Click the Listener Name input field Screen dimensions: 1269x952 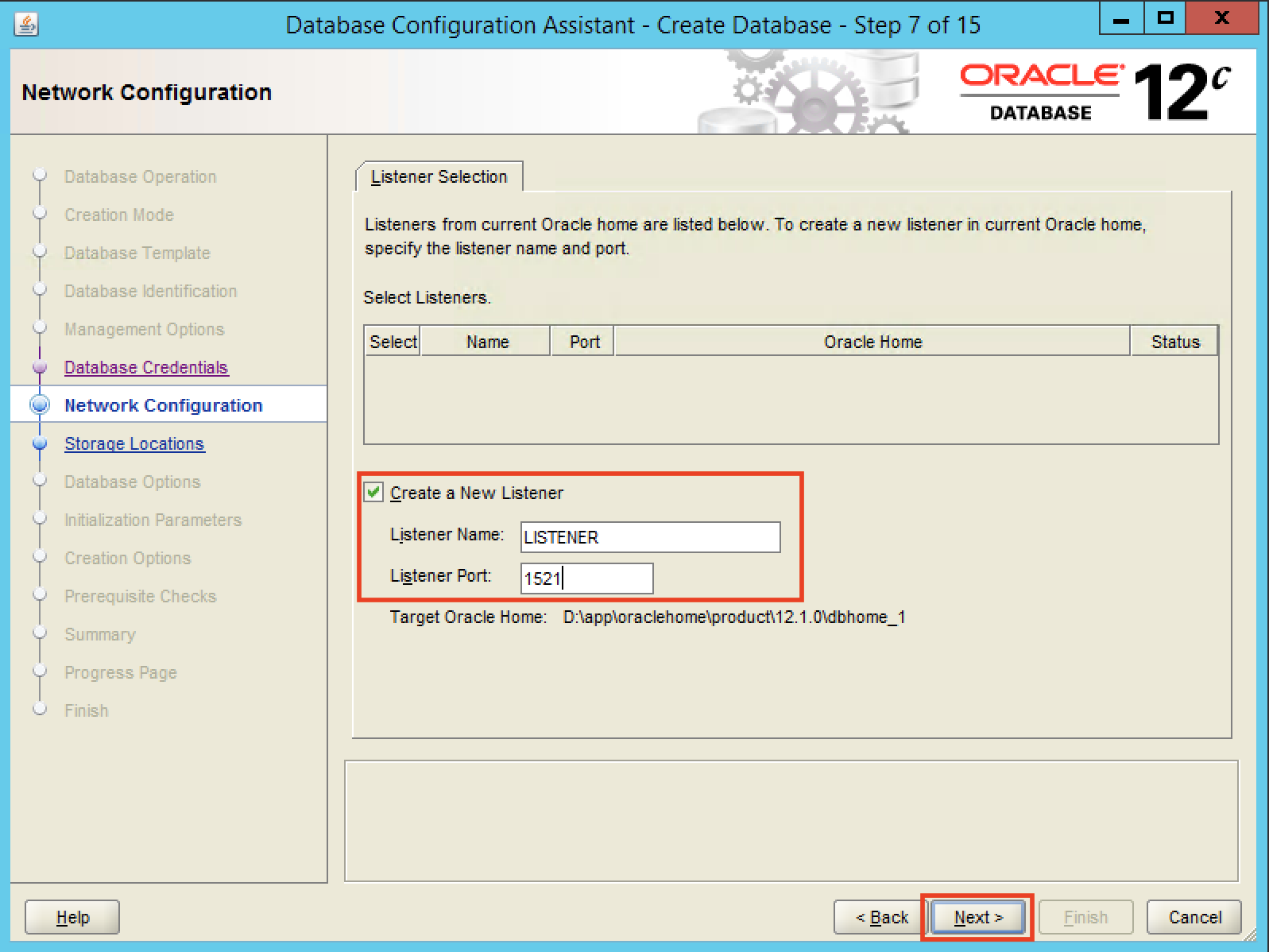651,537
